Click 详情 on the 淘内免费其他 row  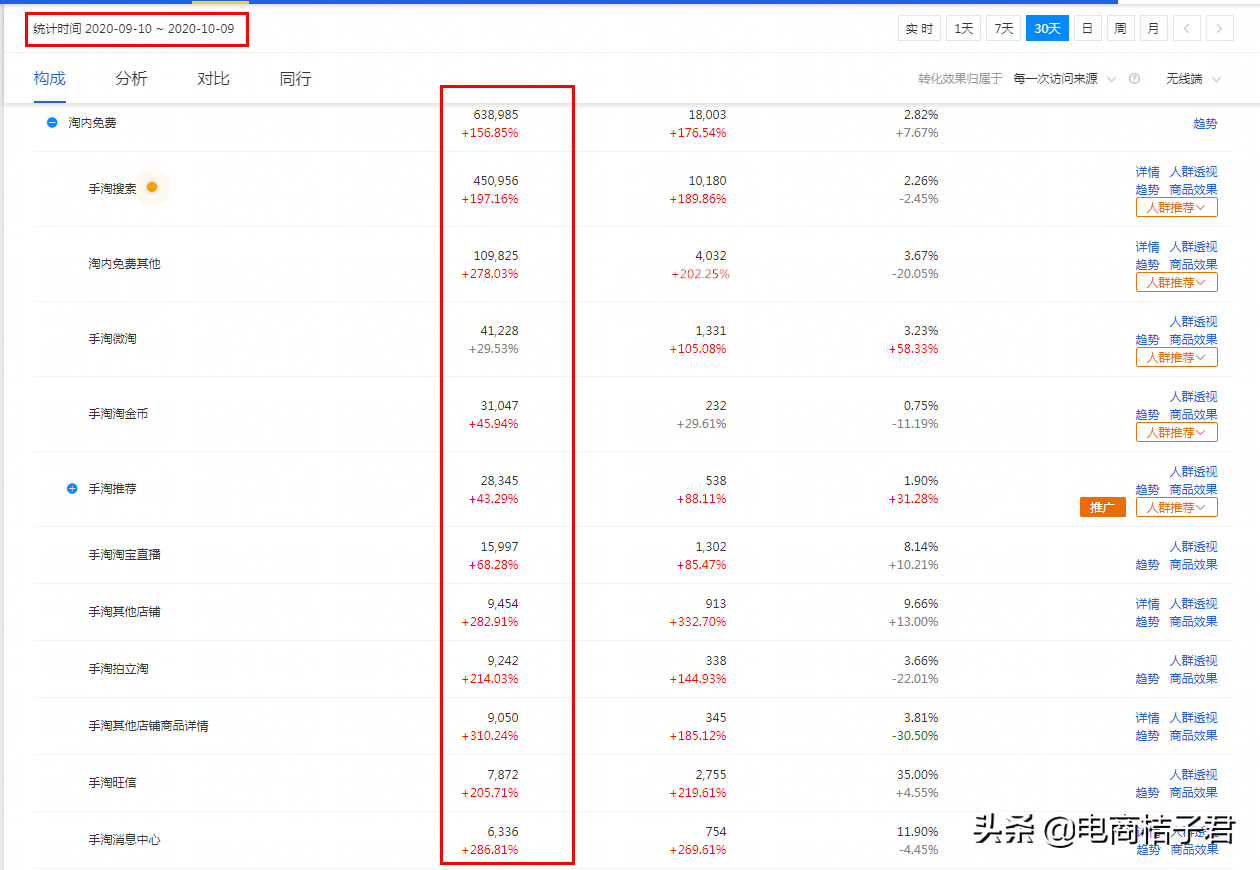(x=1147, y=246)
